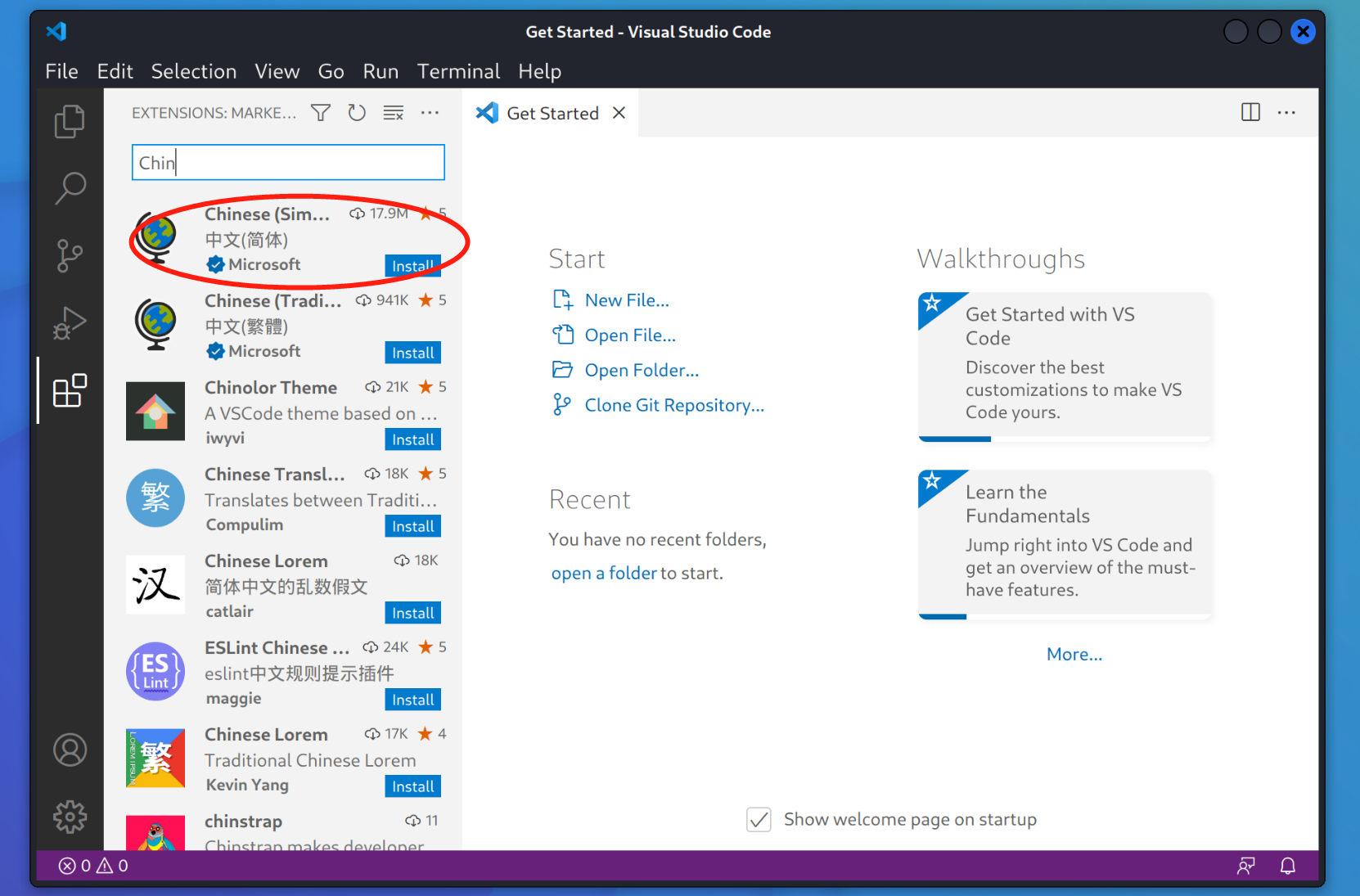
Task: Open the Selection menu
Action: click(194, 71)
